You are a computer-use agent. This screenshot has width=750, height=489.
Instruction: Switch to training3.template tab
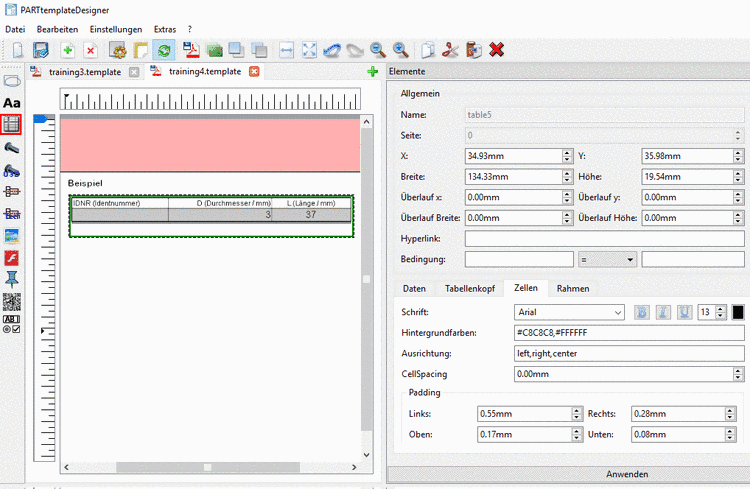(x=85, y=72)
